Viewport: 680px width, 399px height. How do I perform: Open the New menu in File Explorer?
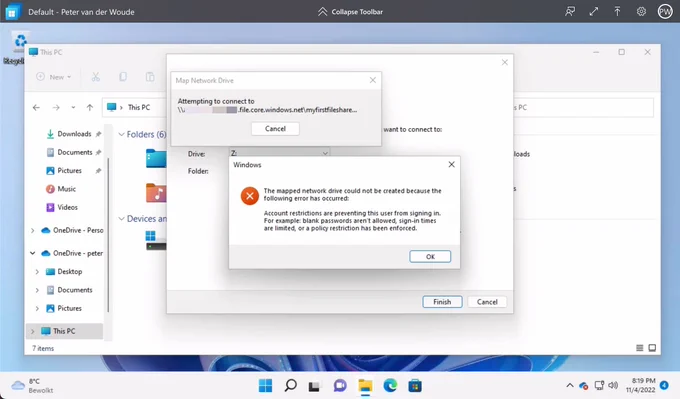54,77
